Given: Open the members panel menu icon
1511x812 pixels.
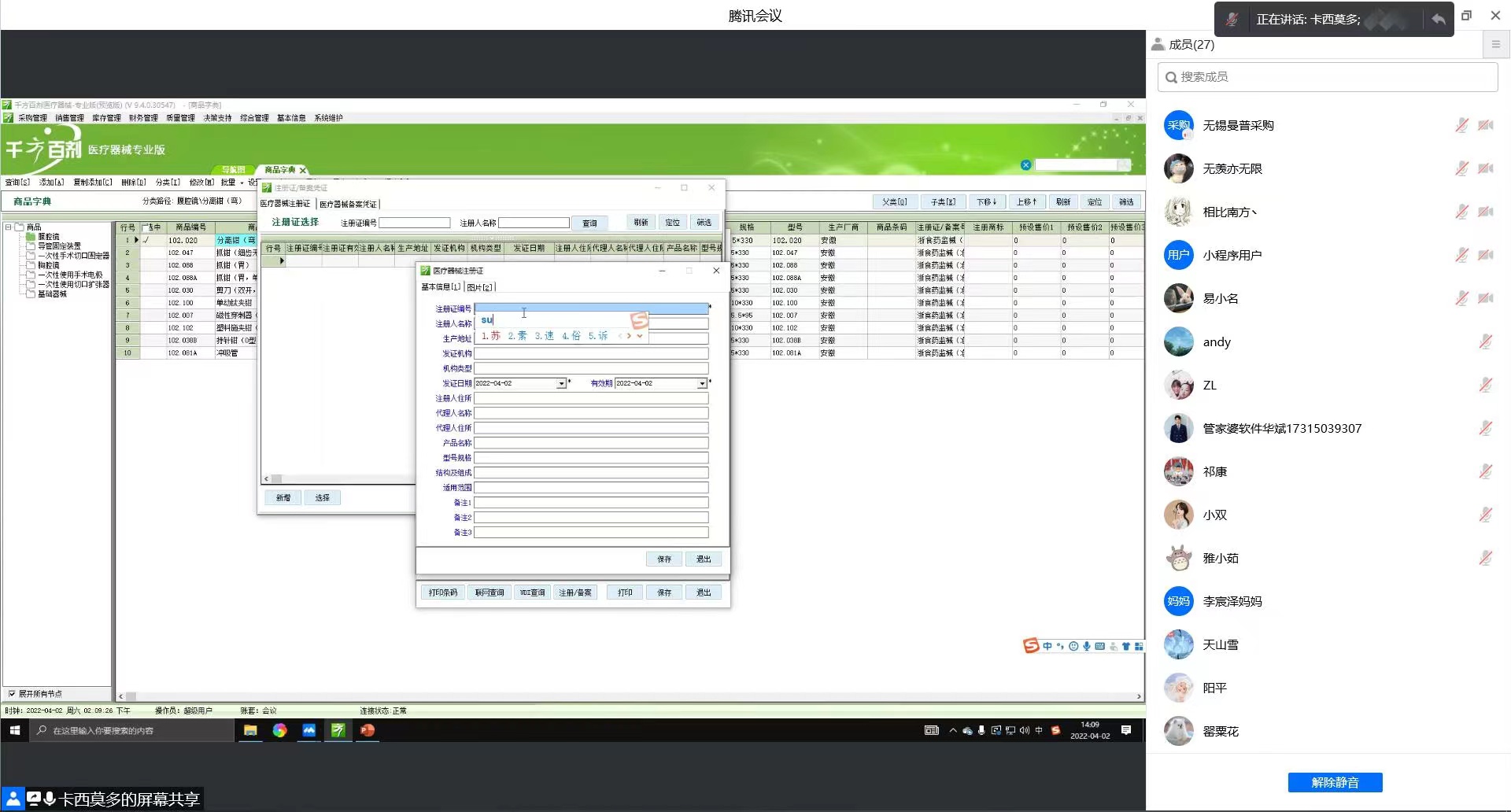Looking at the screenshot, I should click(x=1496, y=45).
